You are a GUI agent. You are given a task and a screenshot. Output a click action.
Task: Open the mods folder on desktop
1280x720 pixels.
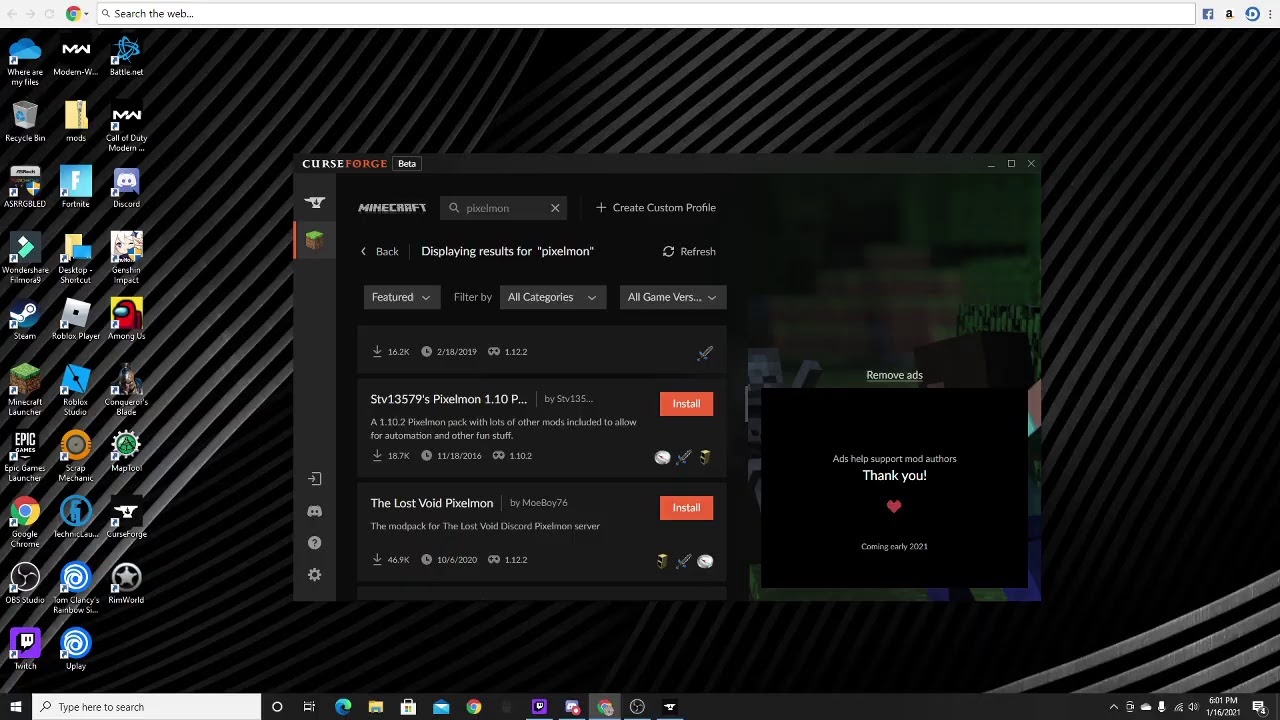[76, 122]
